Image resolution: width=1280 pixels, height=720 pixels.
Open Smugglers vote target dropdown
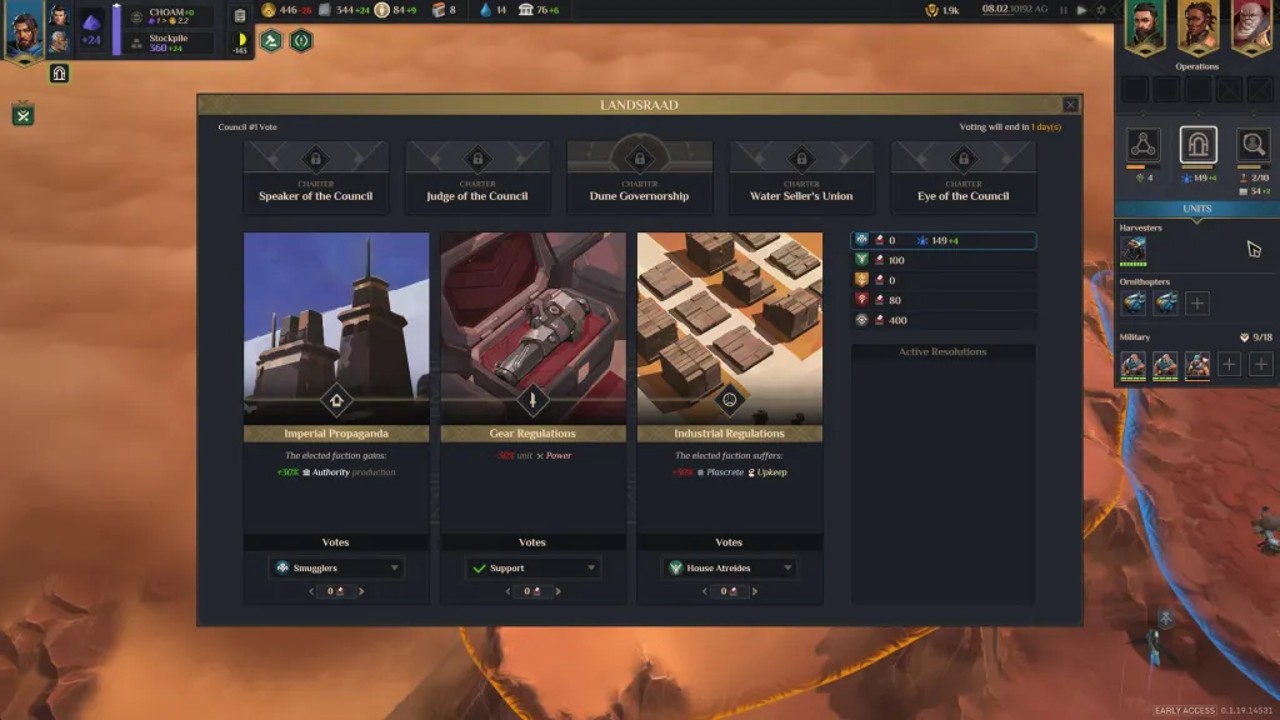[x=336, y=568]
